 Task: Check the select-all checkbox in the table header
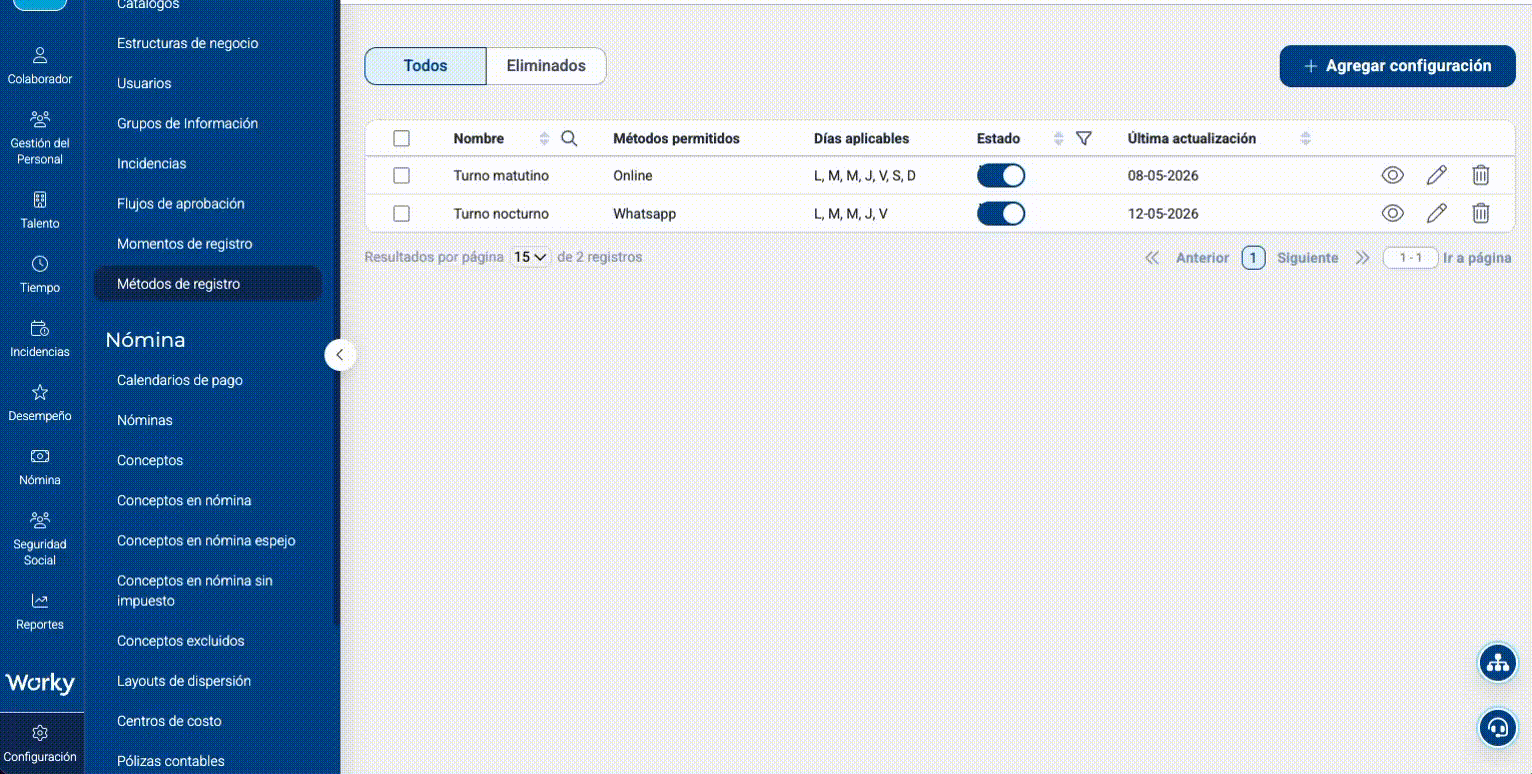tap(402, 139)
